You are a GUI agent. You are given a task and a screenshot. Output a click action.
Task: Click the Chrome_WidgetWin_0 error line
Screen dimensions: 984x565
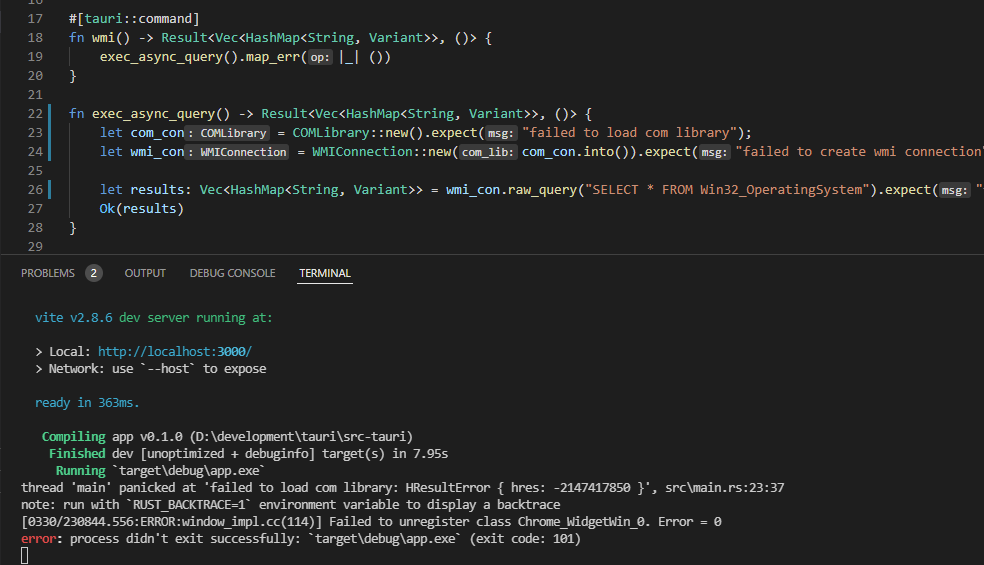pyautogui.click(x=372, y=522)
